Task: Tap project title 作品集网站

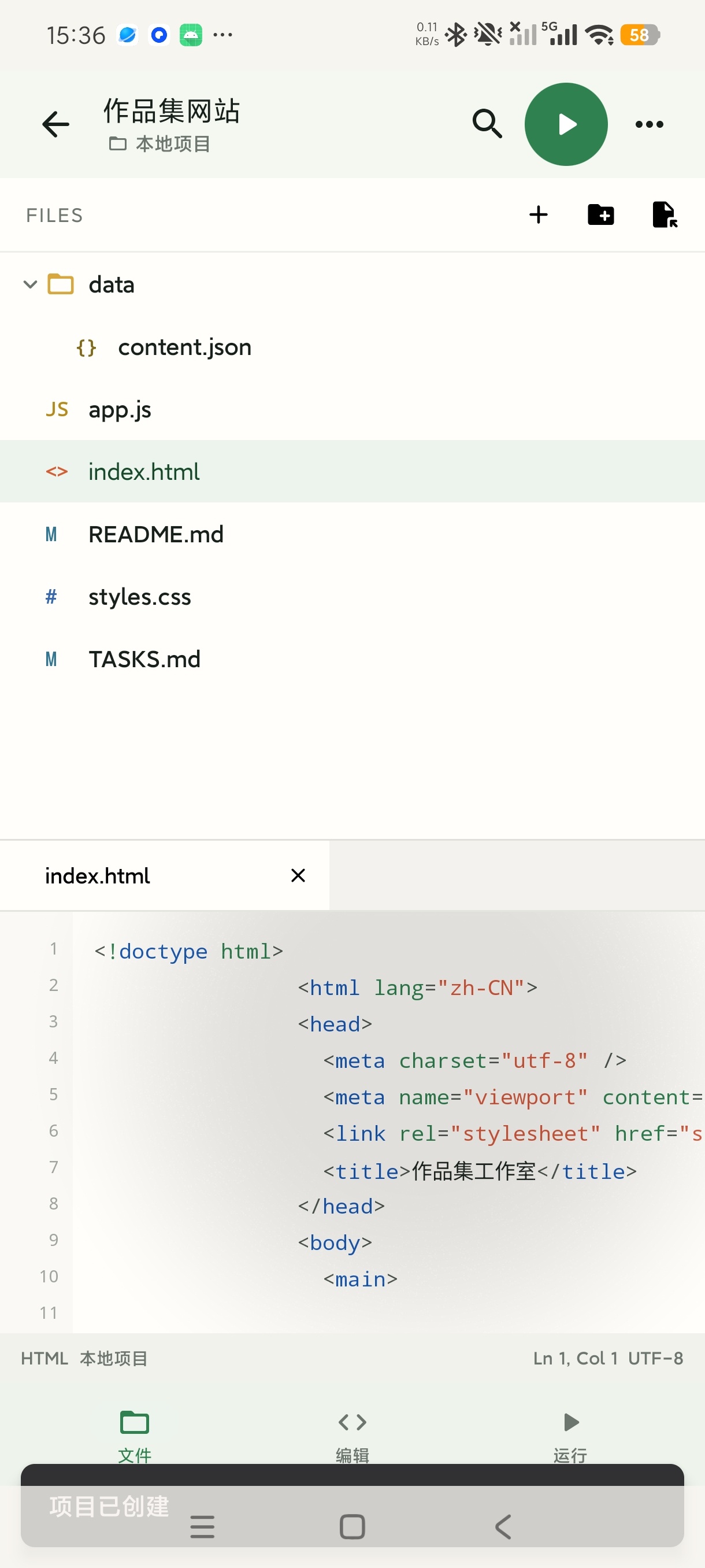Action: (172, 111)
